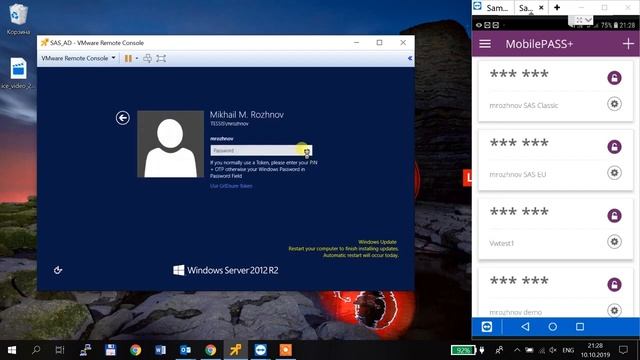
Task: Open VMware Remote Console taskbar icon
Action: (x=235, y=350)
